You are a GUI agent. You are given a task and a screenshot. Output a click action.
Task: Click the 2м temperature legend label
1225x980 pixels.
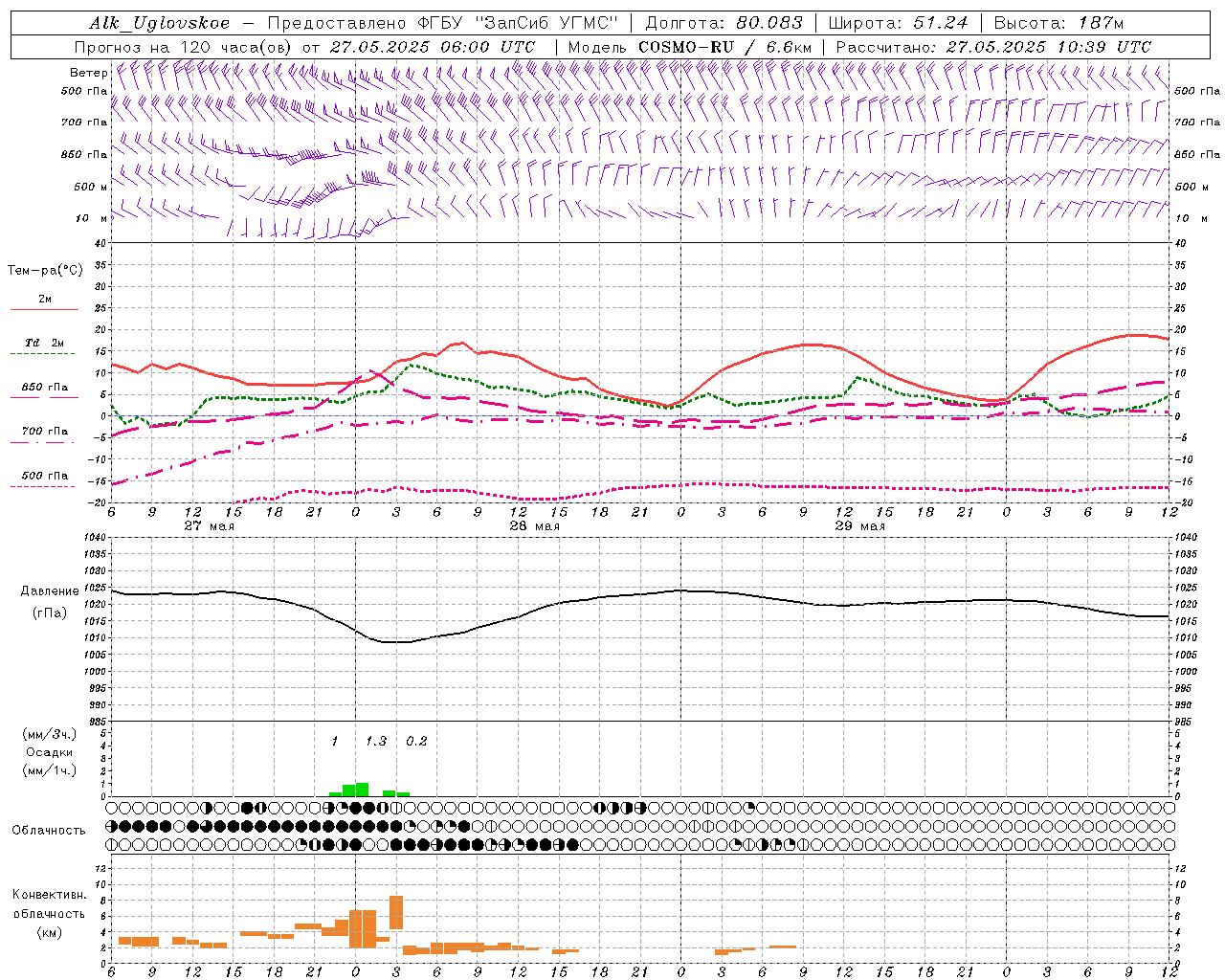[45, 299]
